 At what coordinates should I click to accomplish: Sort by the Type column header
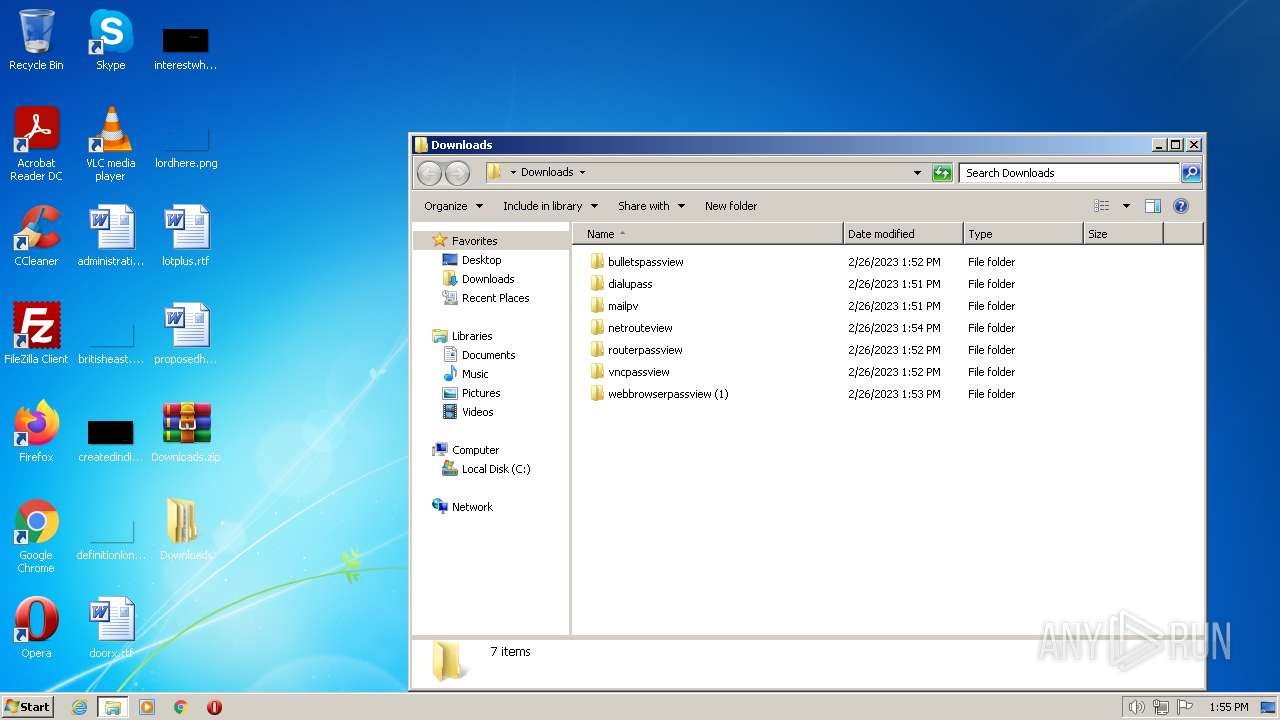pyautogui.click(x=1023, y=234)
